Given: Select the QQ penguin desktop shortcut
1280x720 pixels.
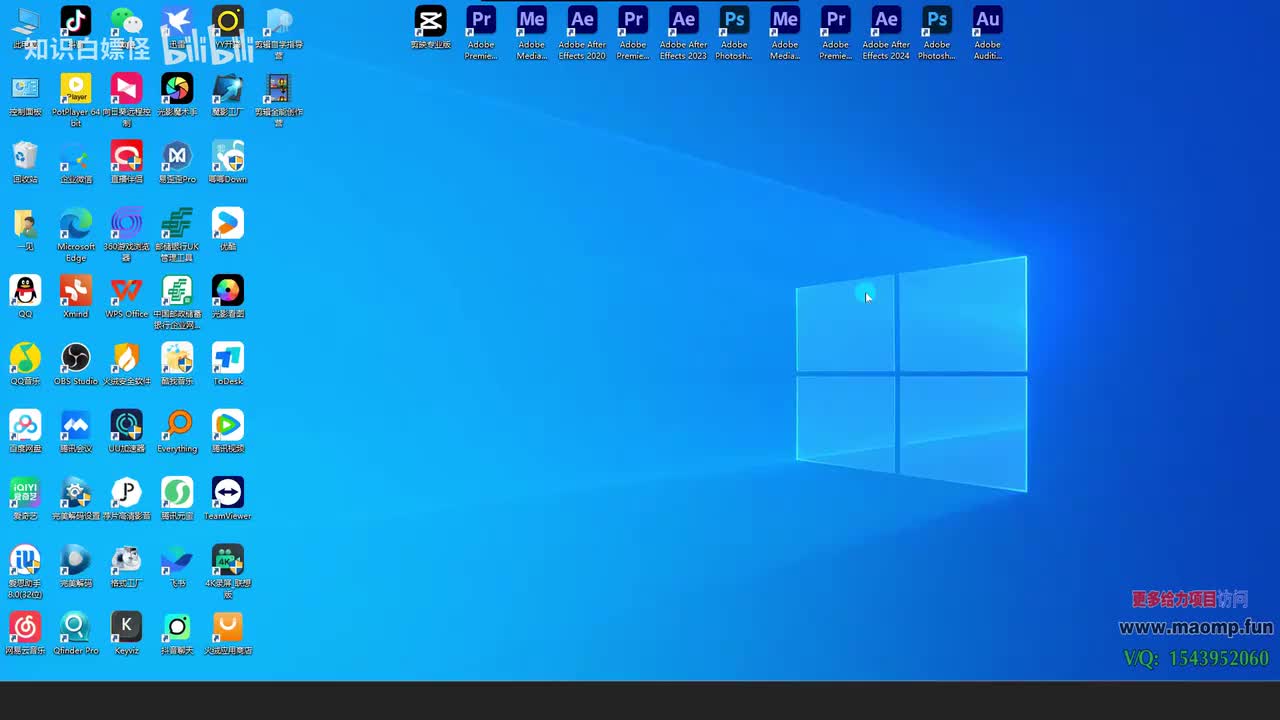Looking at the screenshot, I should coord(25,291).
